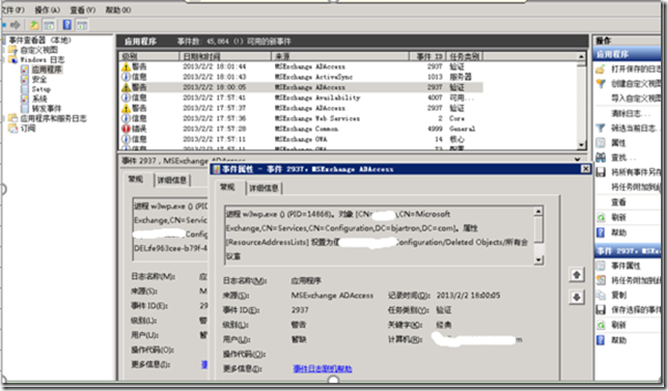668x391 pixels.
Task: Sort by the 来源 column header
Action: 340,56
